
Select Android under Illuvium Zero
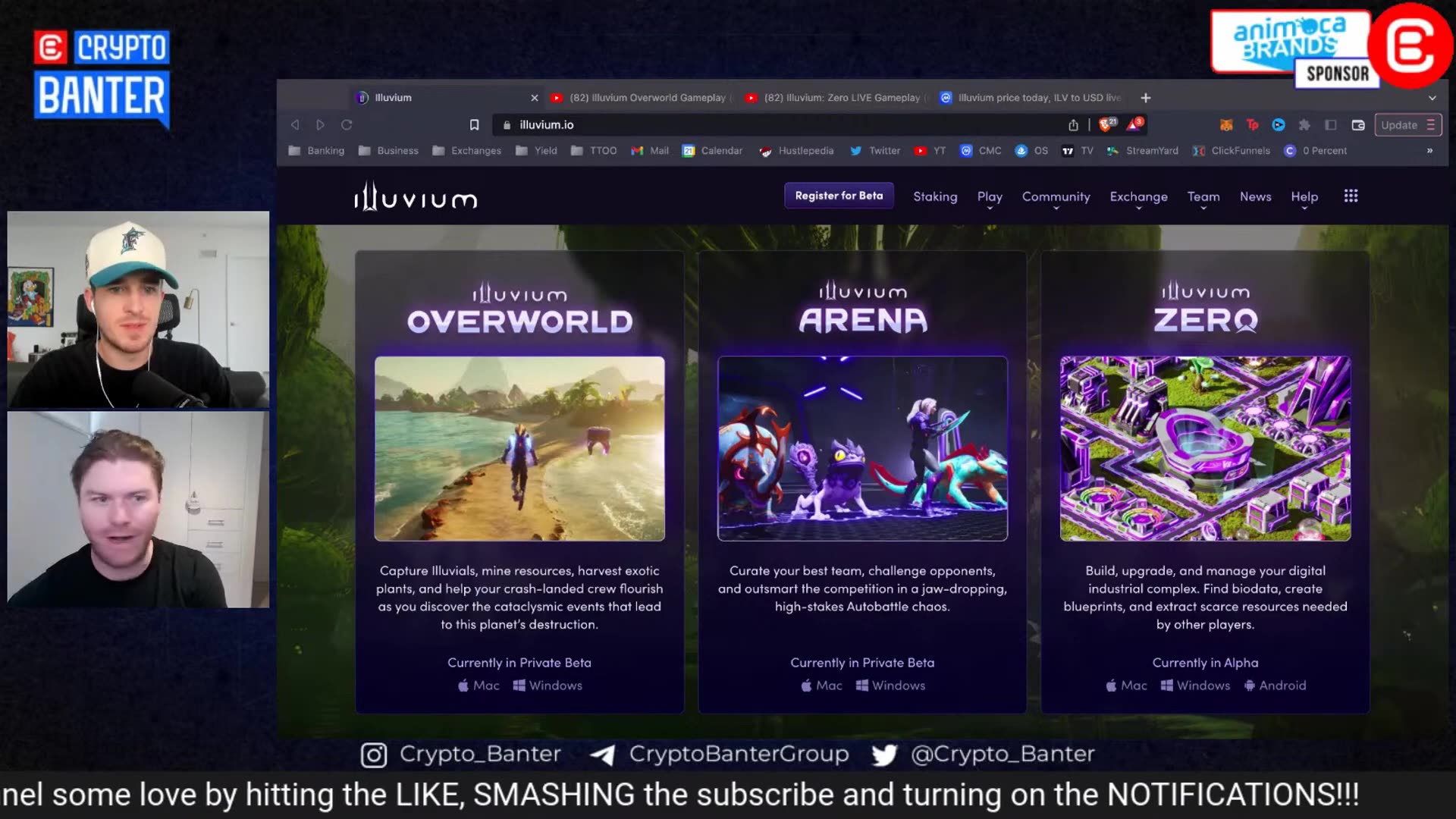(1275, 686)
